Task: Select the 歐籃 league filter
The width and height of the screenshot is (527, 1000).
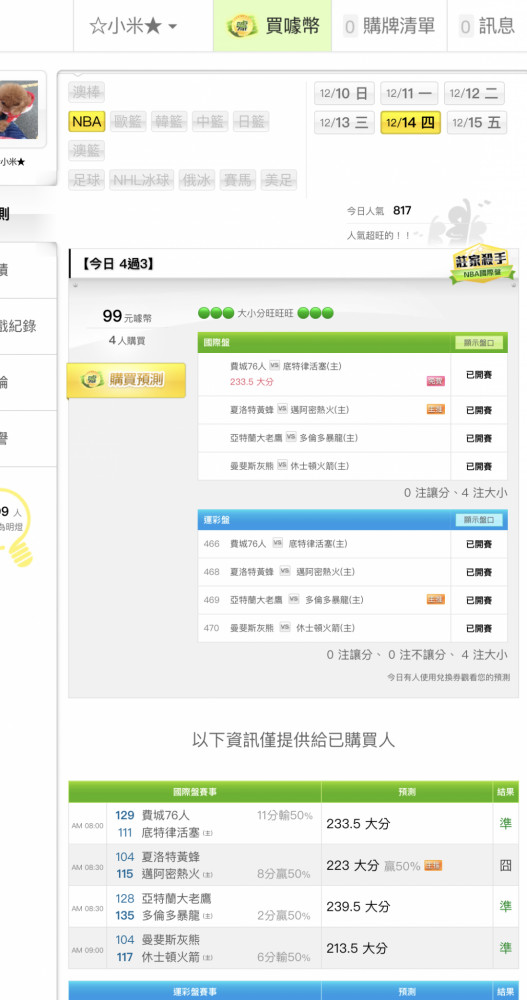Action: 128,122
